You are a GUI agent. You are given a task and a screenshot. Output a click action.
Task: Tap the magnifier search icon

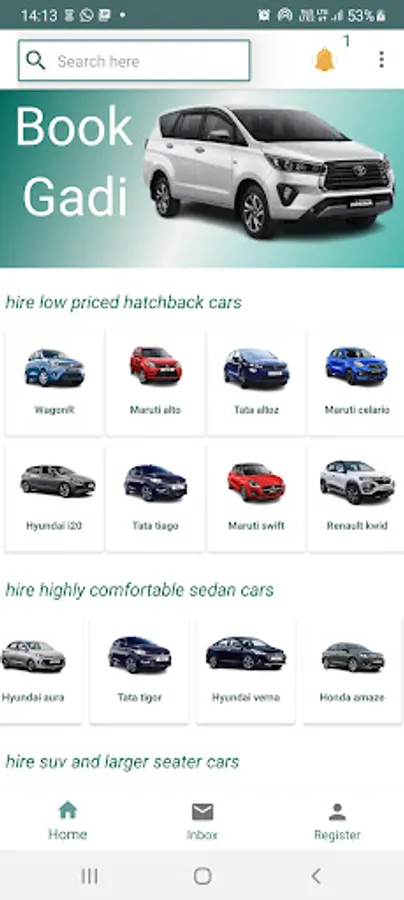coord(36,60)
